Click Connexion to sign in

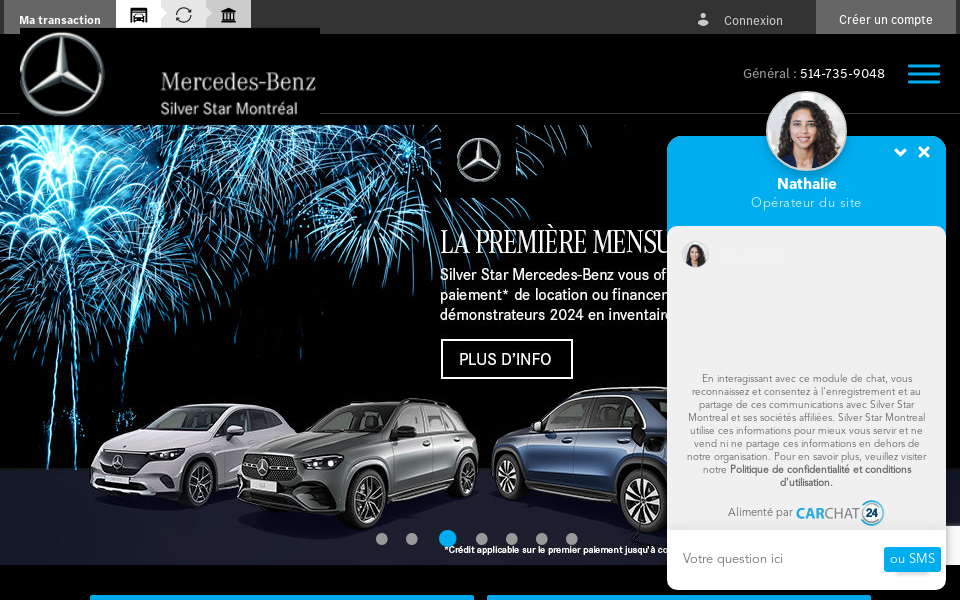click(753, 20)
